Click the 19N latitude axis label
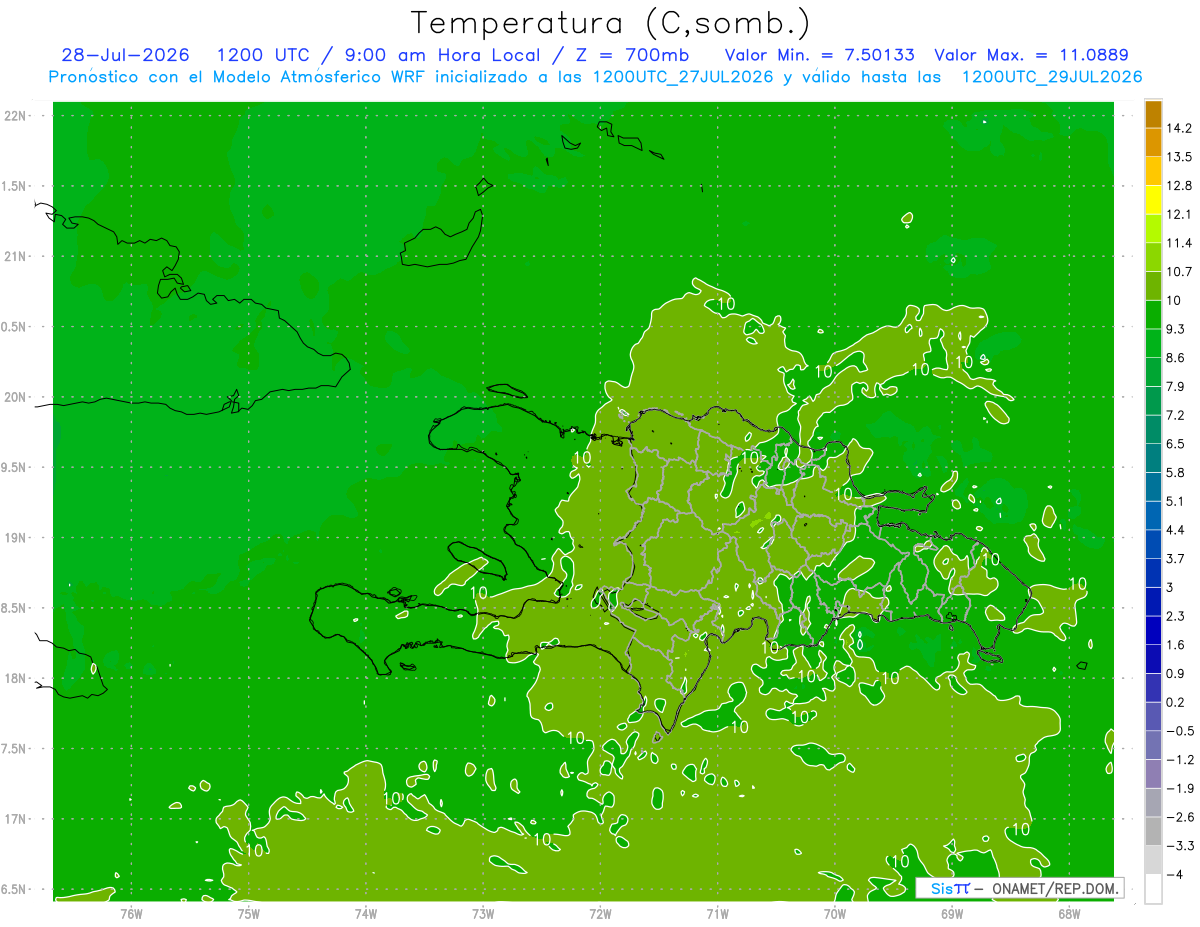This screenshot has height=927, width=1200. click(x=17, y=537)
